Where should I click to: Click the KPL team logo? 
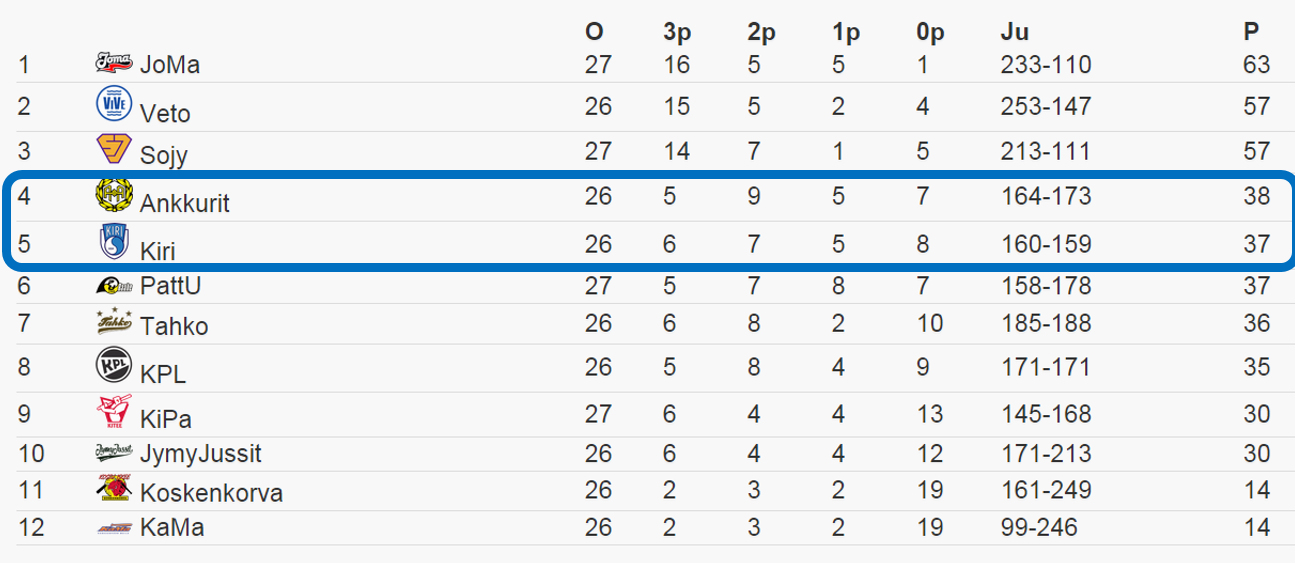pos(114,366)
